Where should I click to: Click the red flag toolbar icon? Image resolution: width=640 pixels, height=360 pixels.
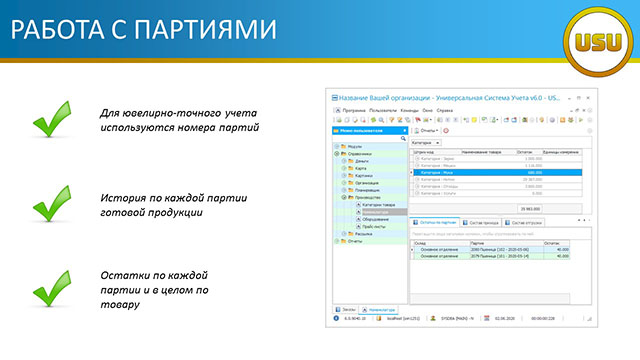pos(418,120)
